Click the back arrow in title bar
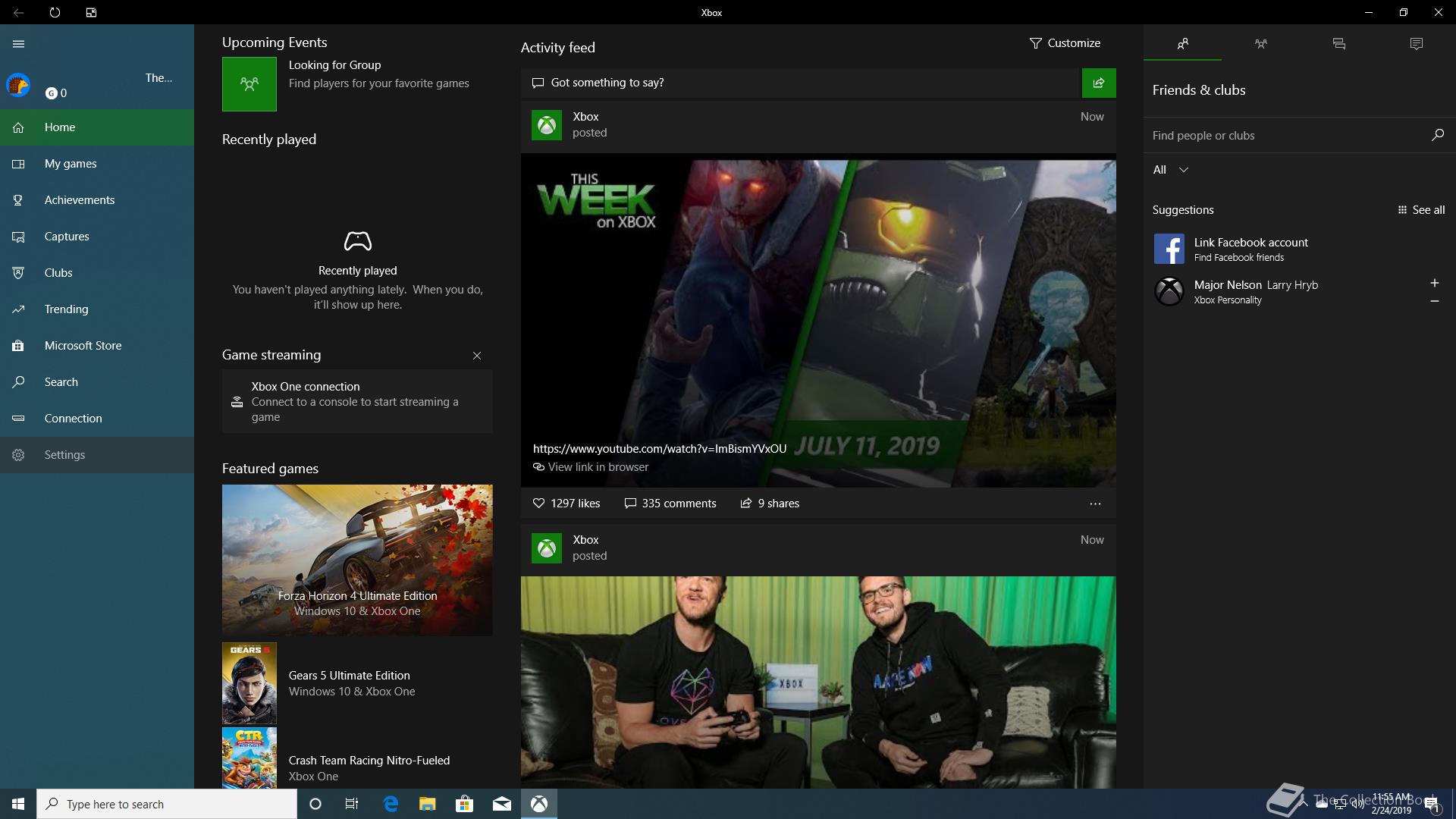1456x819 pixels. 19,13
